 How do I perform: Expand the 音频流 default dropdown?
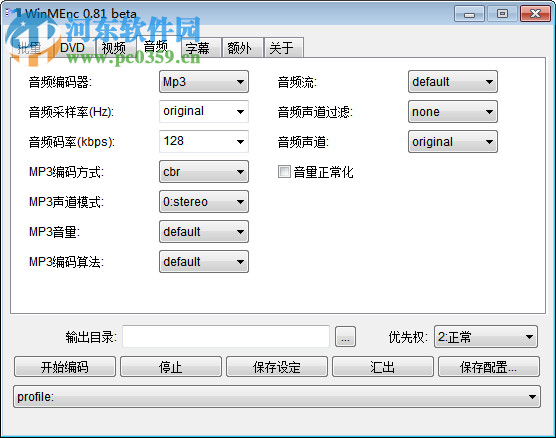pos(453,82)
